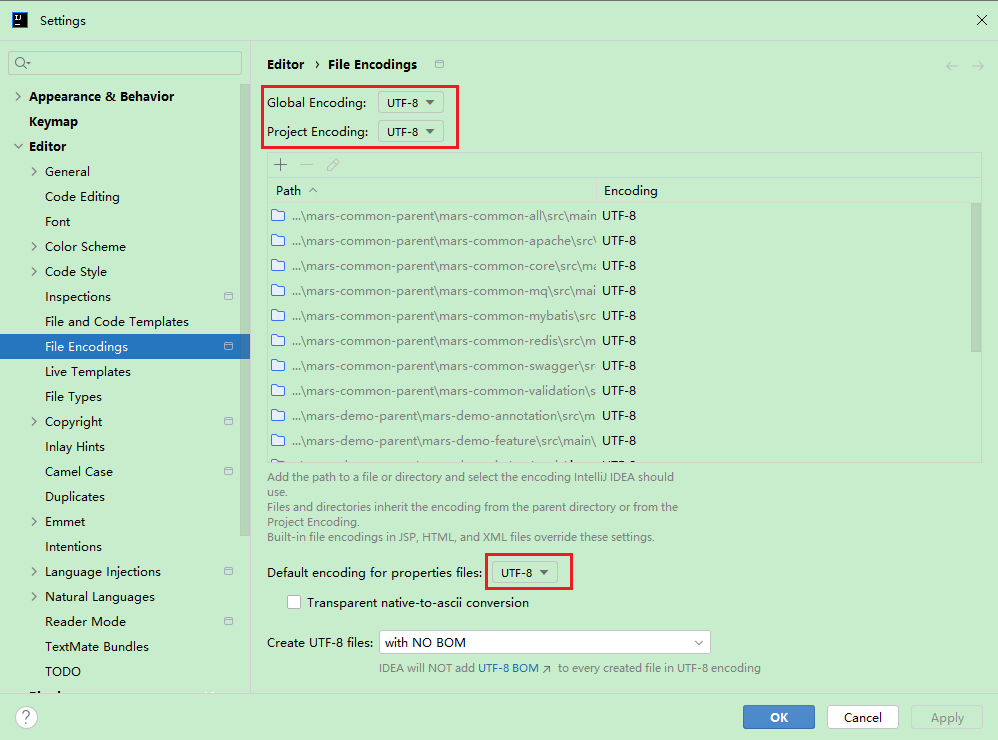
Task: Open default encoding for properties files dropdown
Action: [x=525, y=573]
